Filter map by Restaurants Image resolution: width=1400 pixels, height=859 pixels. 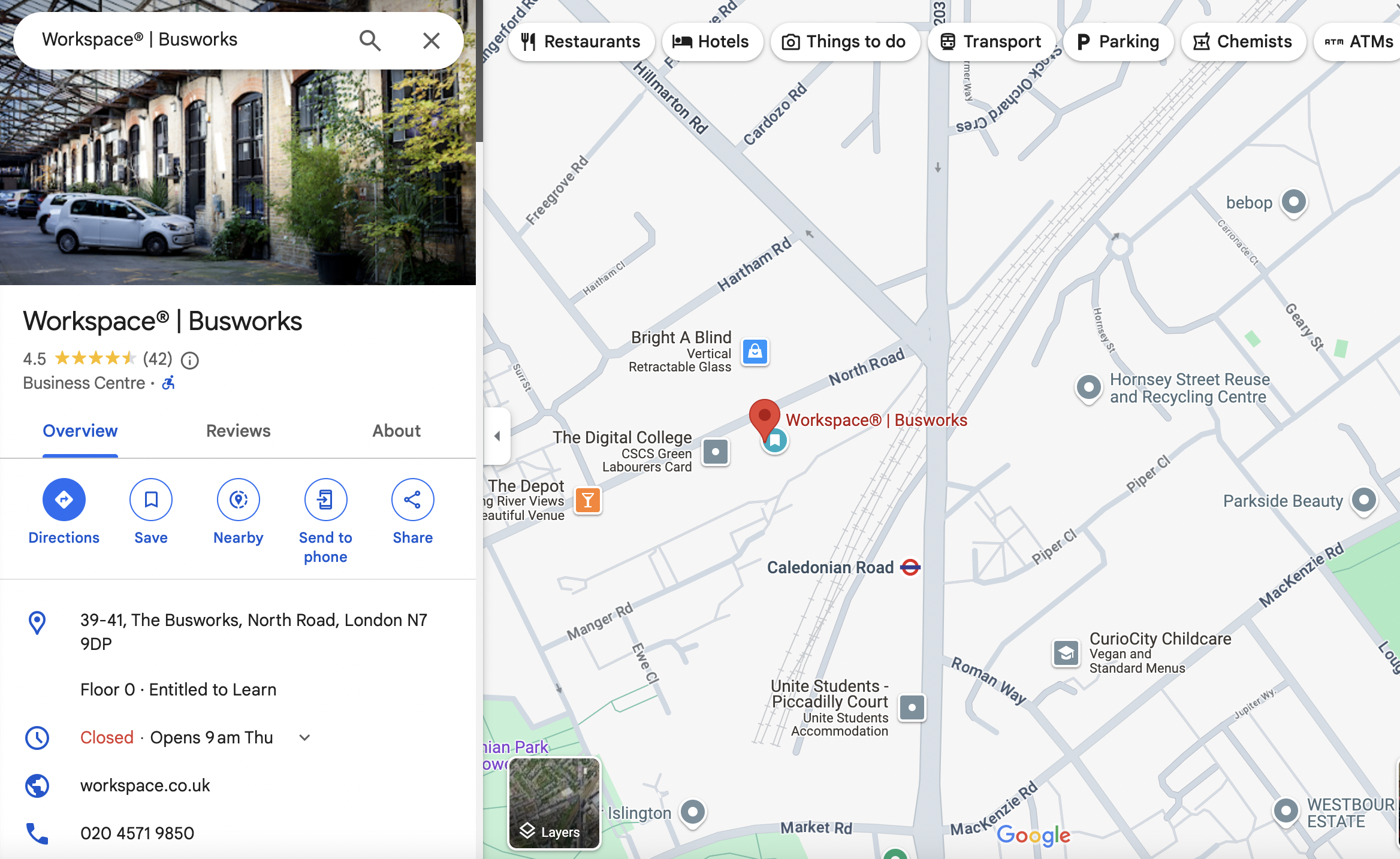pyautogui.click(x=581, y=42)
